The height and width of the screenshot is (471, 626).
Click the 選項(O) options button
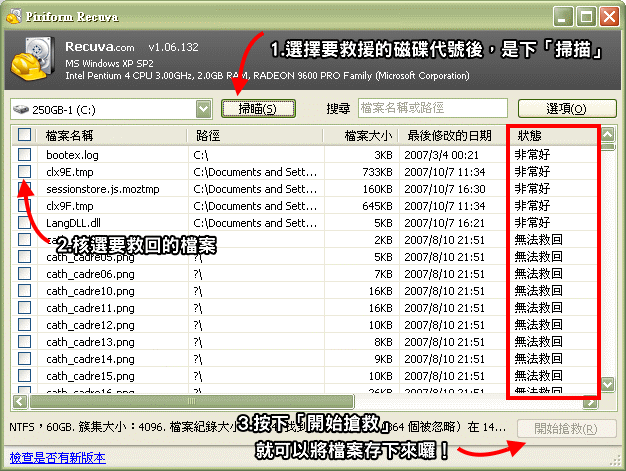point(567,109)
